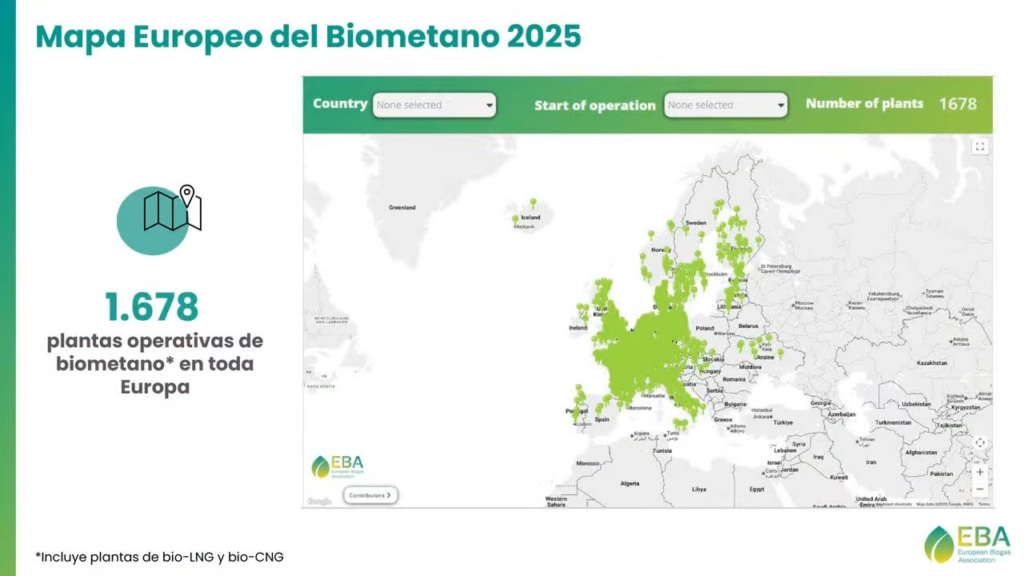The height and width of the screenshot is (576, 1024).
Task: Open the Country dropdown
Action: click(x=434, y=105)
